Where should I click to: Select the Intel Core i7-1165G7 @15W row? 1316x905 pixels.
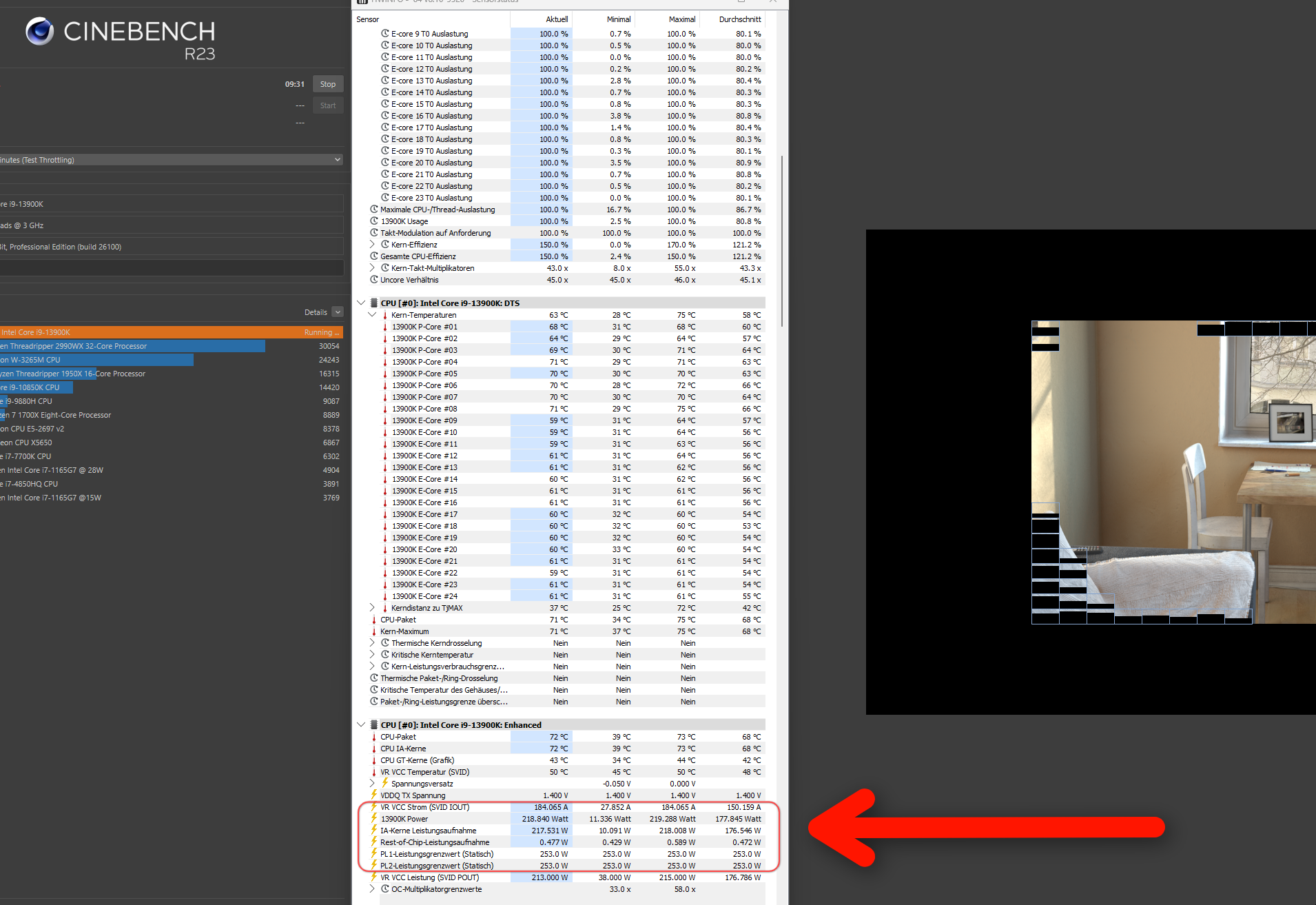(172, 498)
